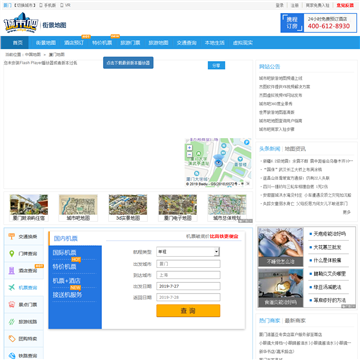Click the blue 铁路查询 globe icon

(x=12, y=356)
